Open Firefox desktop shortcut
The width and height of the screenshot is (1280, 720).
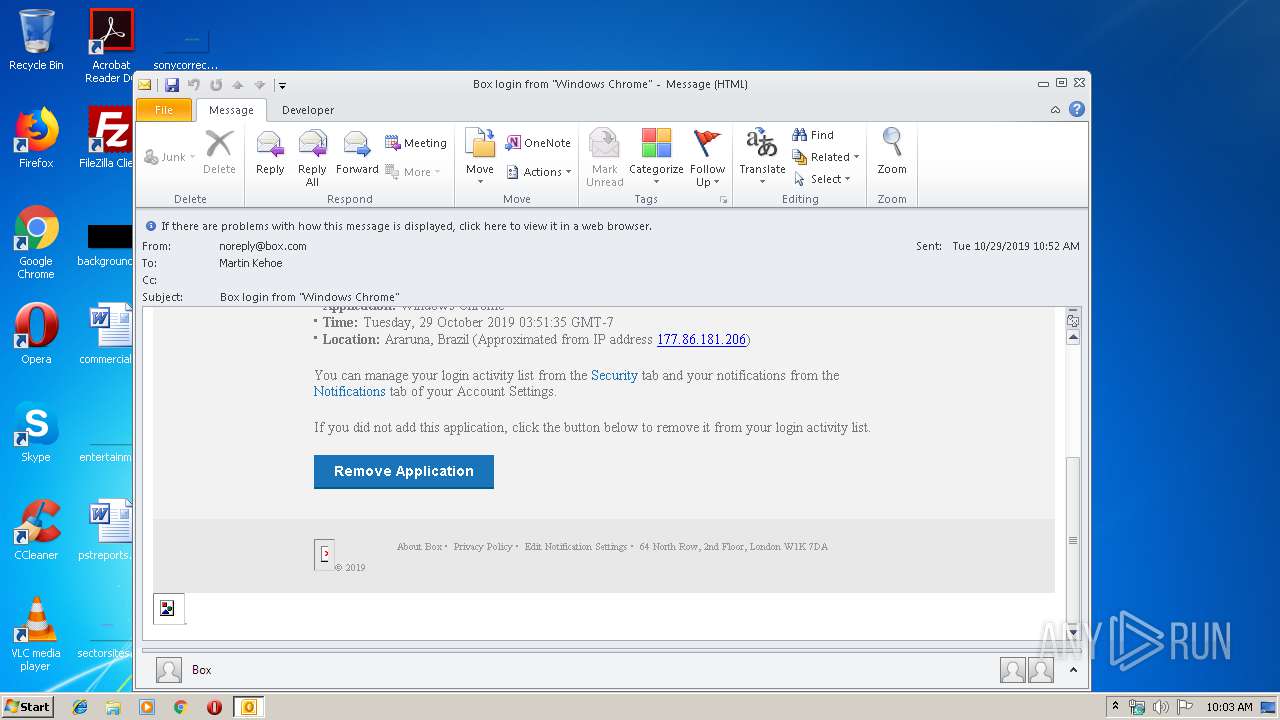(36, 138)
